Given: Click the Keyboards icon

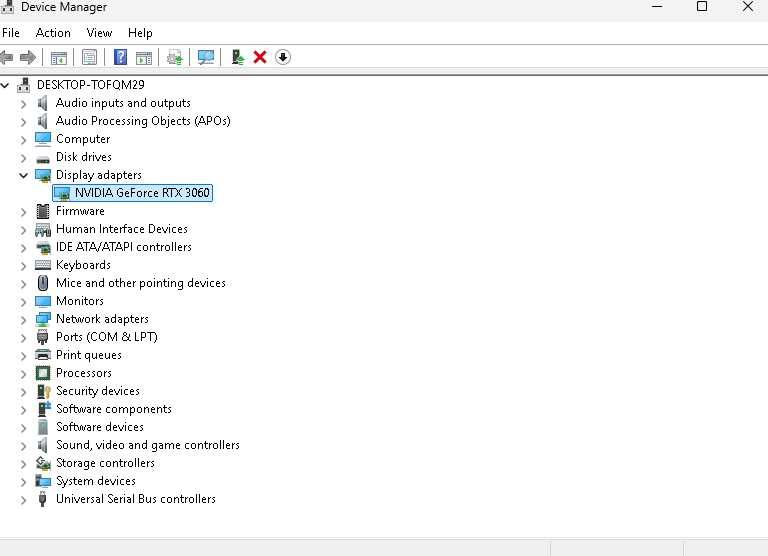Looking at the screenshot, I should [43, 265].
